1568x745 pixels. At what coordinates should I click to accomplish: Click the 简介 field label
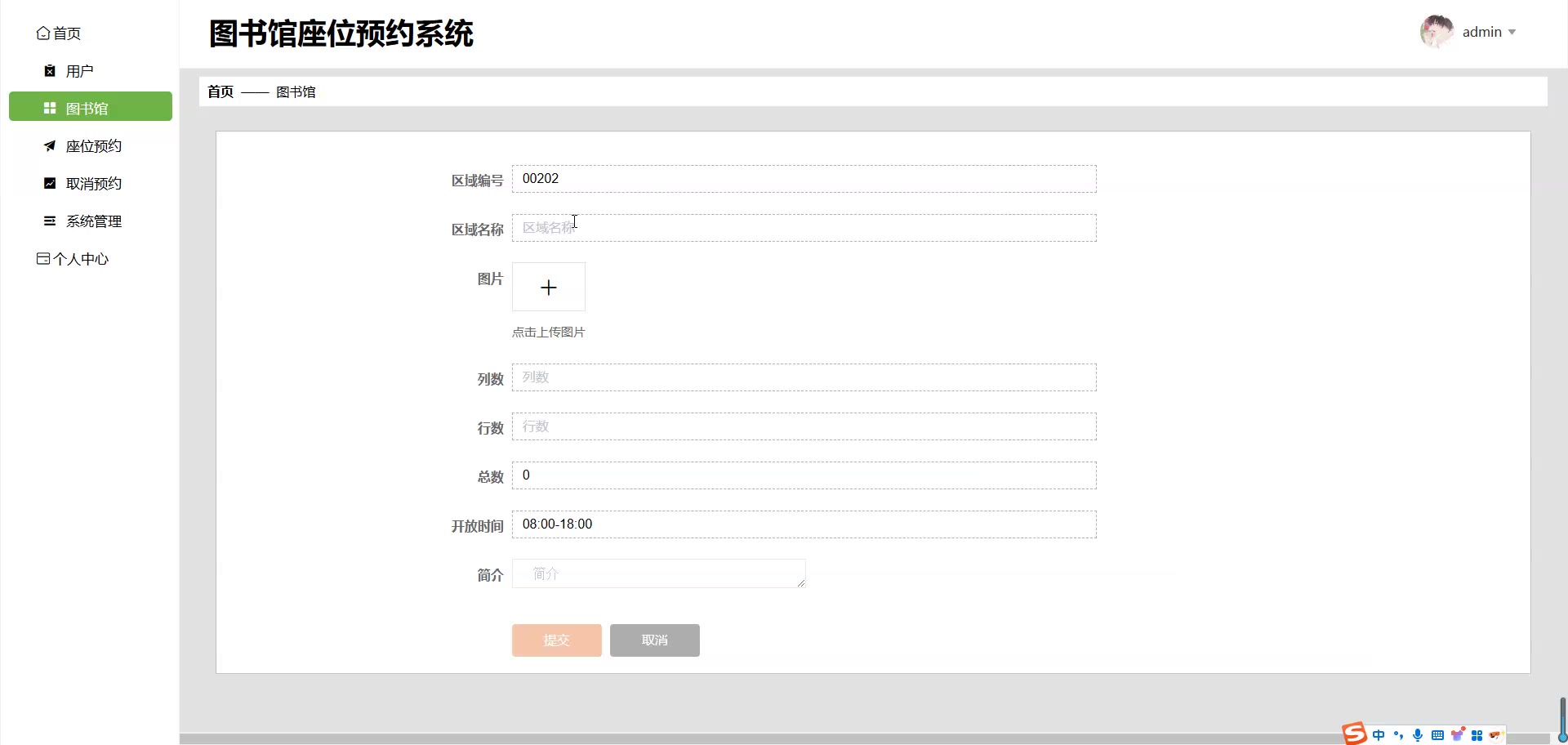pyautogui.click(x=491, y=575)
